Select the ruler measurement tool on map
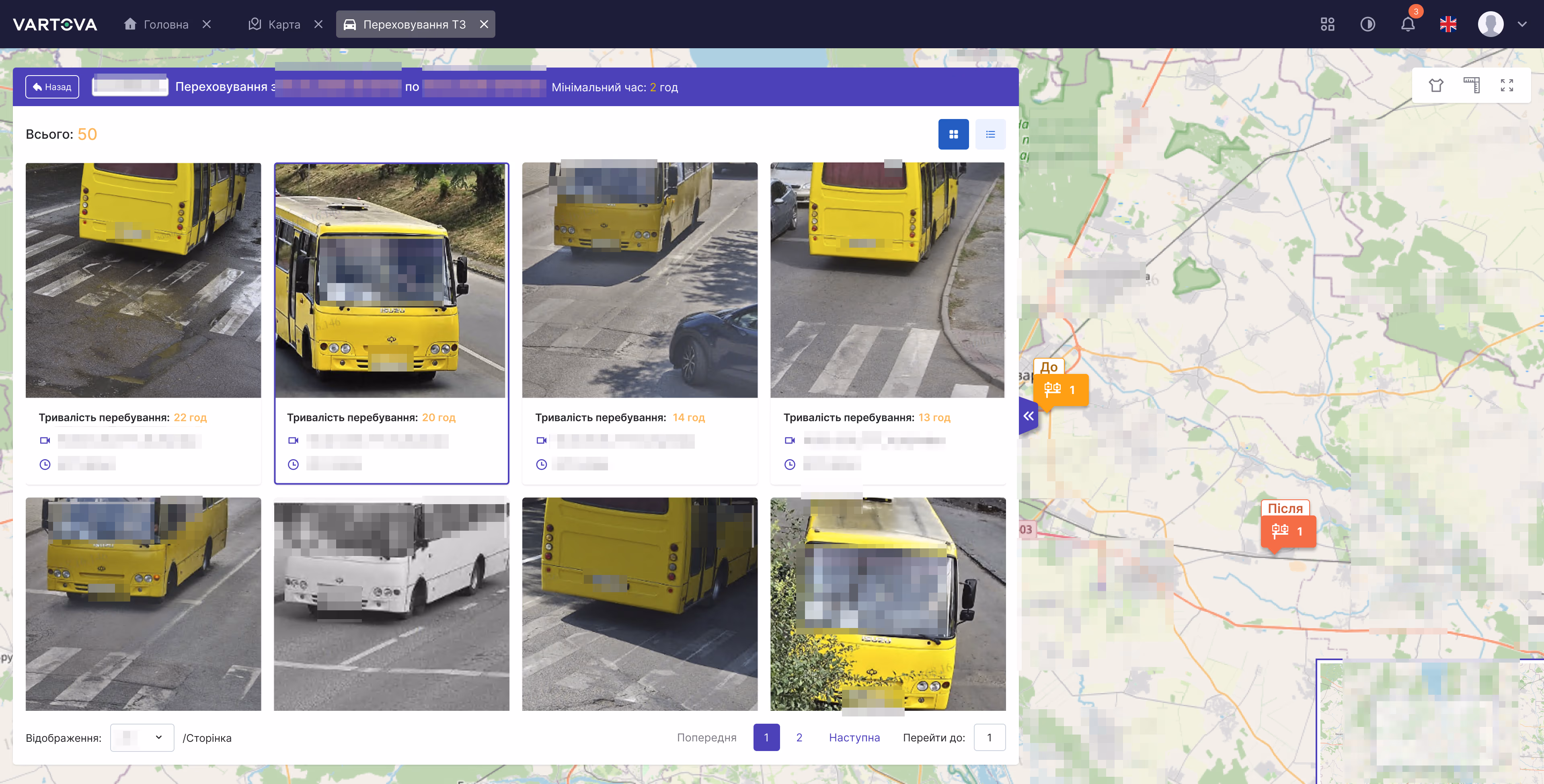This screenshot has width=1544, height=784. (1472, 86)
